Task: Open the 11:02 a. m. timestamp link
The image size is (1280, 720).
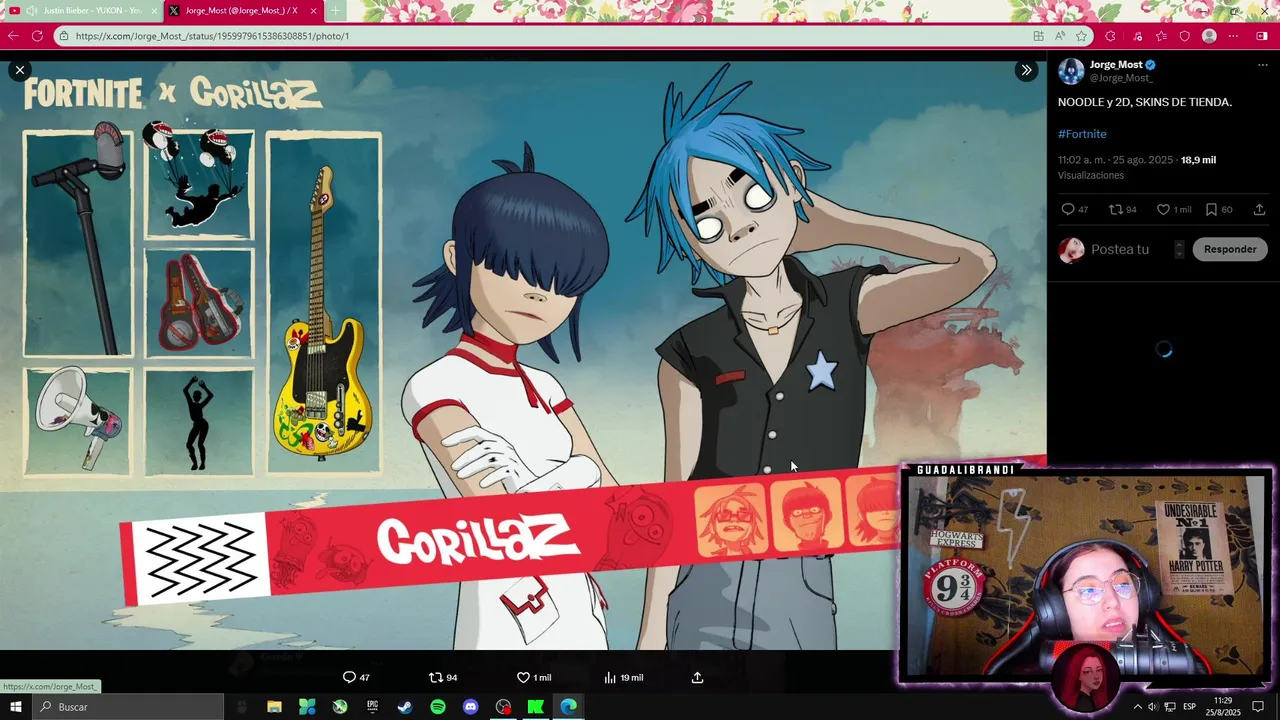Action: pyautogui.click(x=1115, y=160)
